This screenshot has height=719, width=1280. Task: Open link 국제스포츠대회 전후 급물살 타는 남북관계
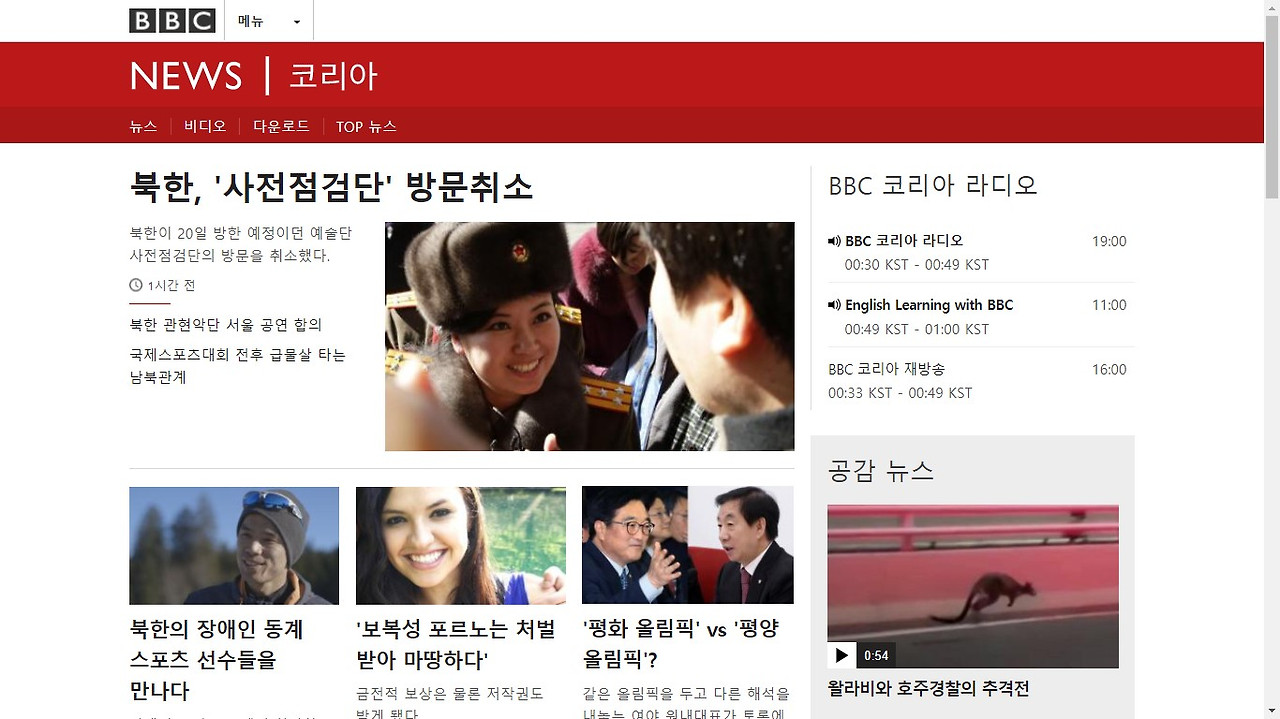(238, 366)
